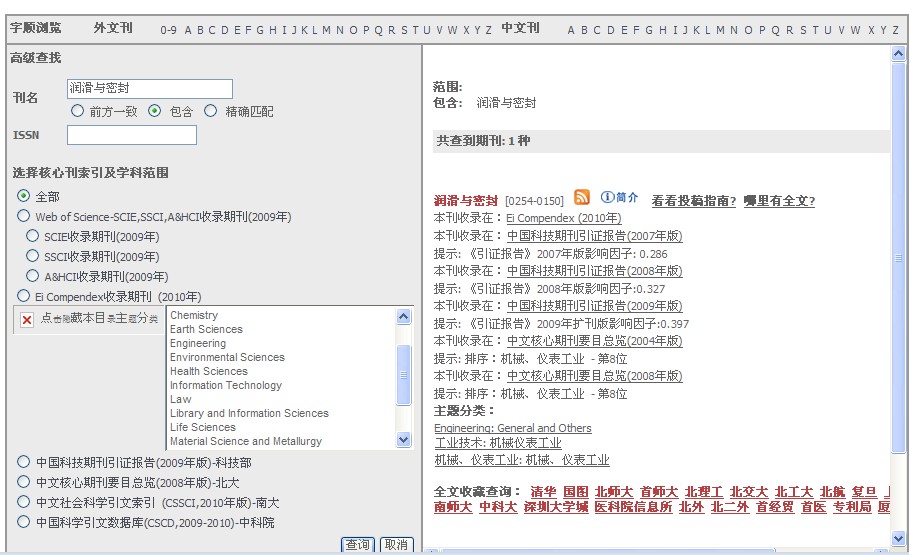The width and height of the screenshot is (909, 555).
Task: Pick Life Sciences in the subject list
Action: point(203,427)
